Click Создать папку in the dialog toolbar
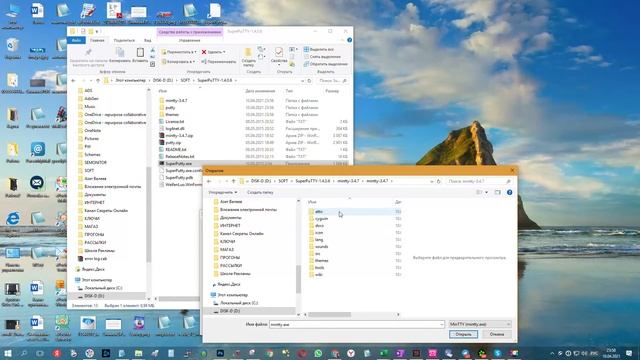The width and height of the screenshot is (640, 360). coord(260,192)
